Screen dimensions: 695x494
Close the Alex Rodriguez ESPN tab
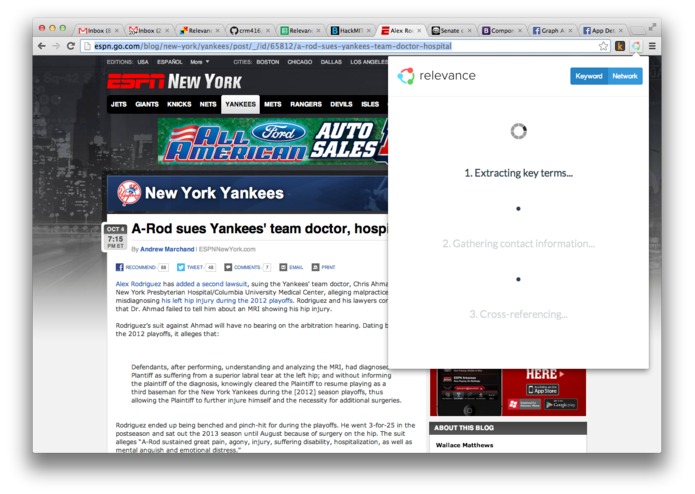point(419,31)
